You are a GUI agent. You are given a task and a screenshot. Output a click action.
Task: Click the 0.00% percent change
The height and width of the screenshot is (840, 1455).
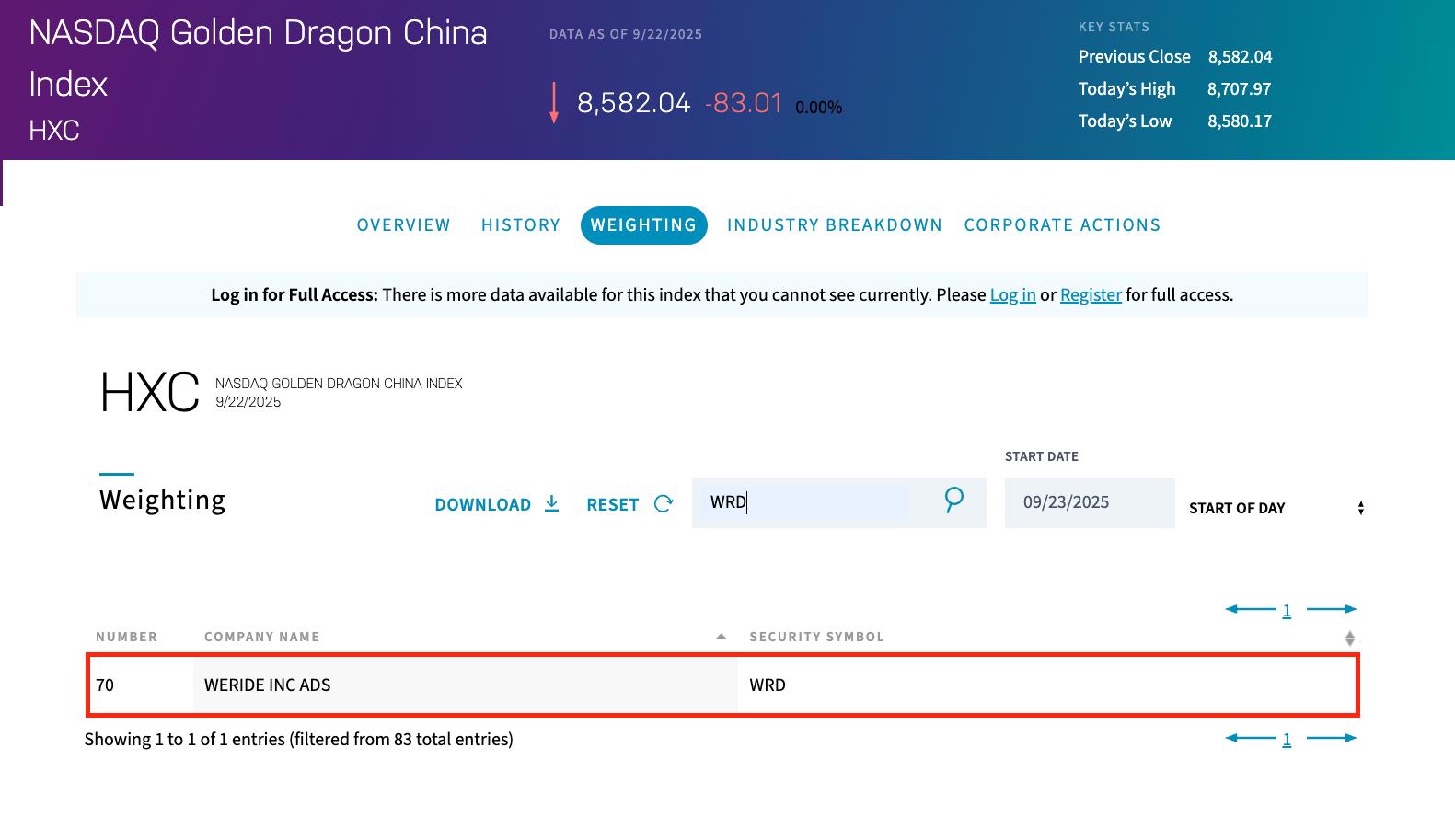[x=819, y=108]
